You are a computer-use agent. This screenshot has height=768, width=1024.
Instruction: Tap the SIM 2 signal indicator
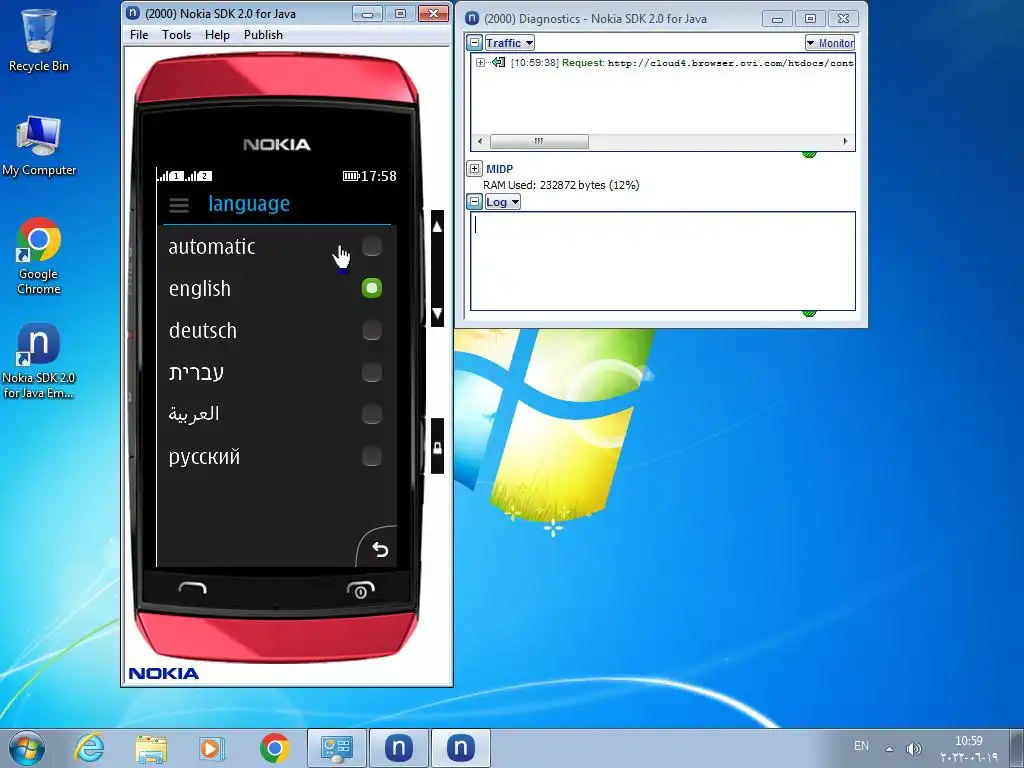click(199, 176)
